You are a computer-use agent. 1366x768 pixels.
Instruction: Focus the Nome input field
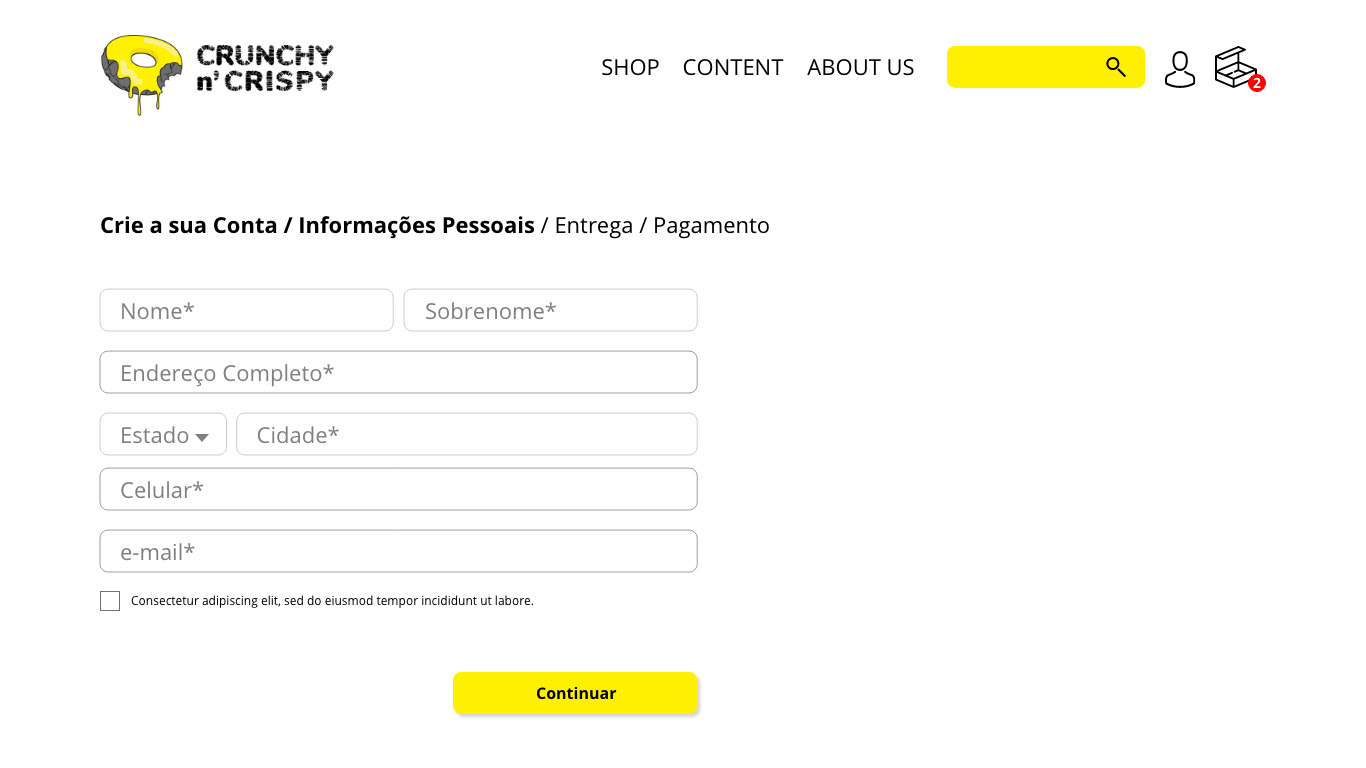[246, 311]
